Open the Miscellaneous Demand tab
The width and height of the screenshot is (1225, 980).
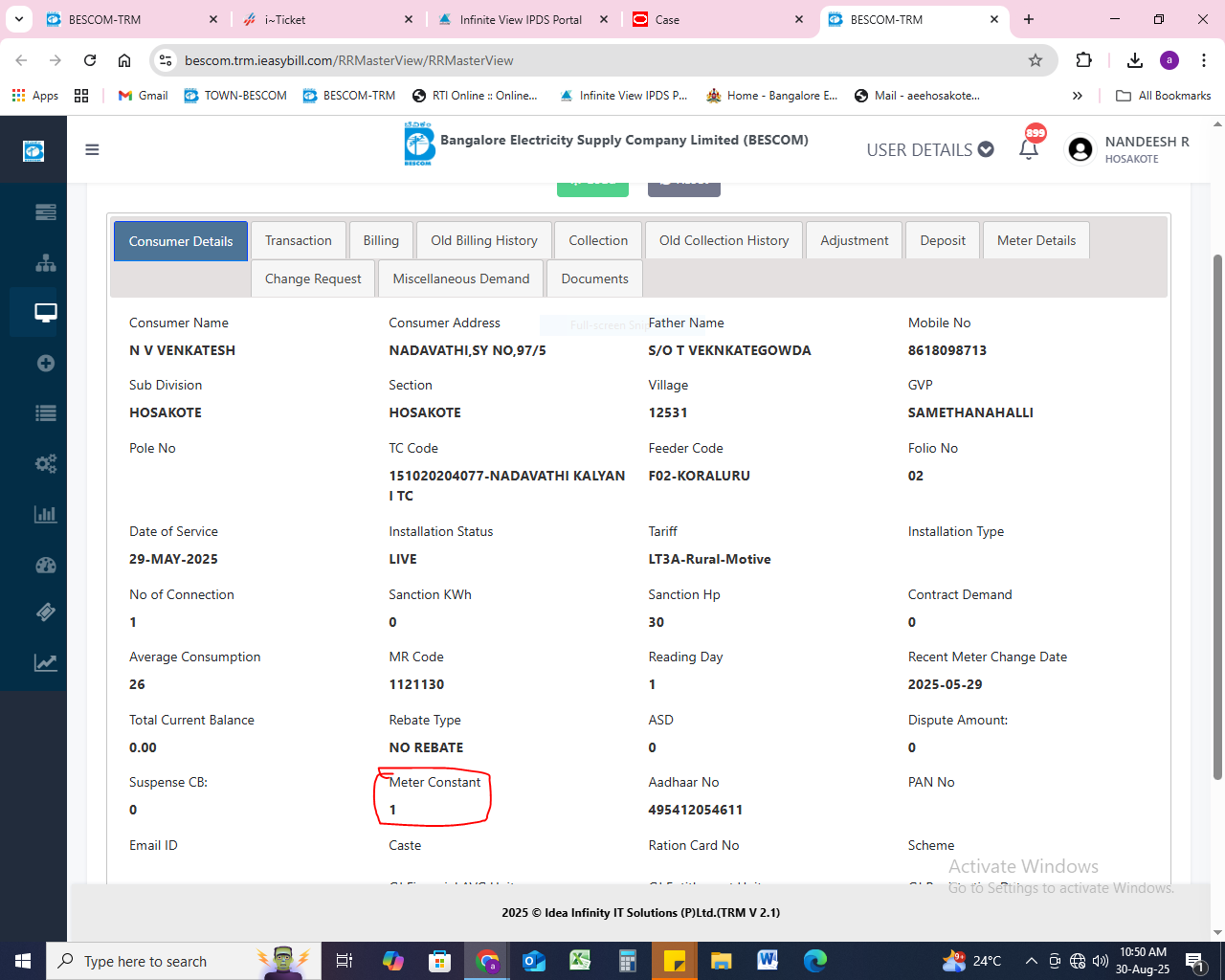461,278
